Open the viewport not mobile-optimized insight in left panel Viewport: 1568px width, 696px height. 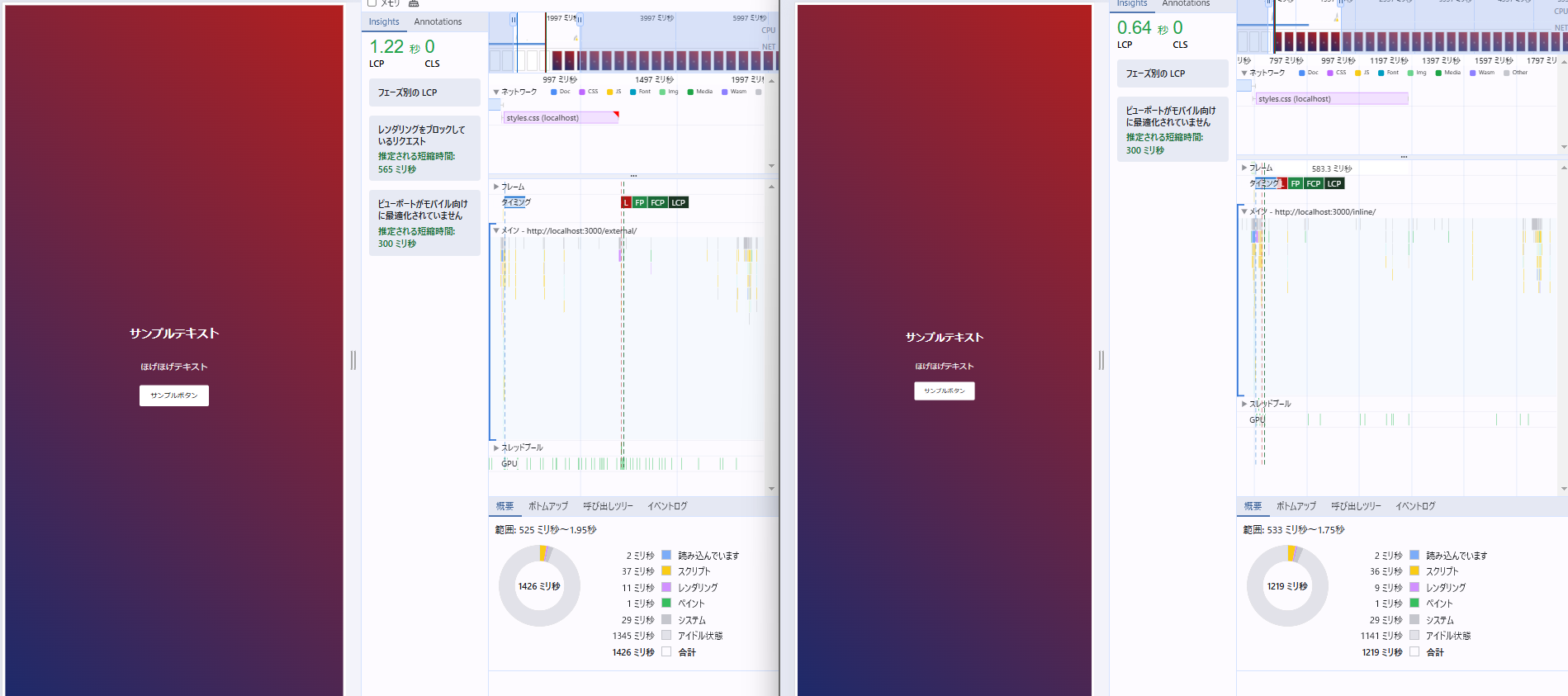(424, 223)
